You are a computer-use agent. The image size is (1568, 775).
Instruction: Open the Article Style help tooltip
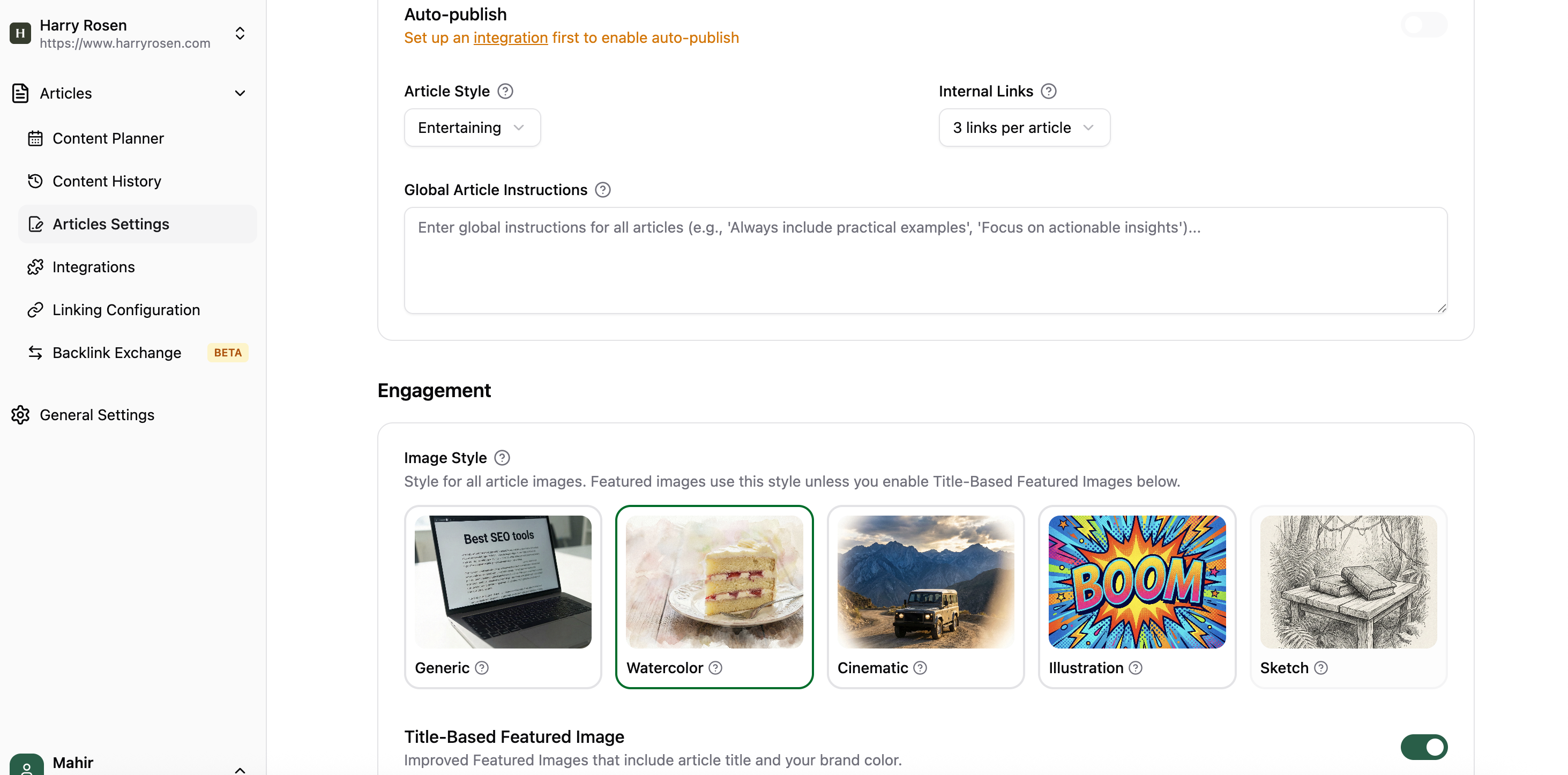505,91
